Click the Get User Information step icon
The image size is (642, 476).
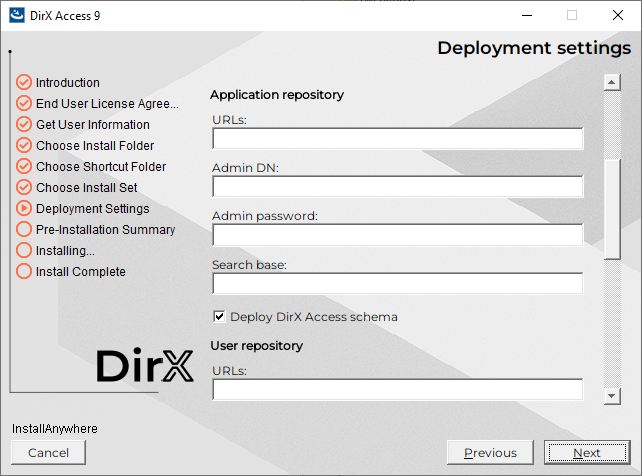pyautogui.click(x=24, y=125)
